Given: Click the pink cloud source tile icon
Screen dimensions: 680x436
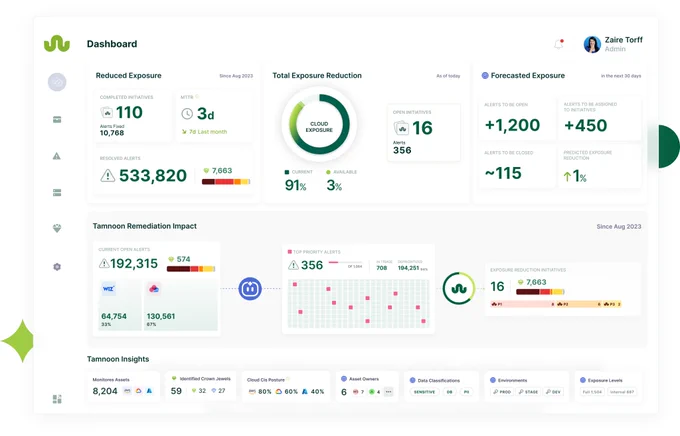Looking at the screenshot, I should tap(154, 288).
